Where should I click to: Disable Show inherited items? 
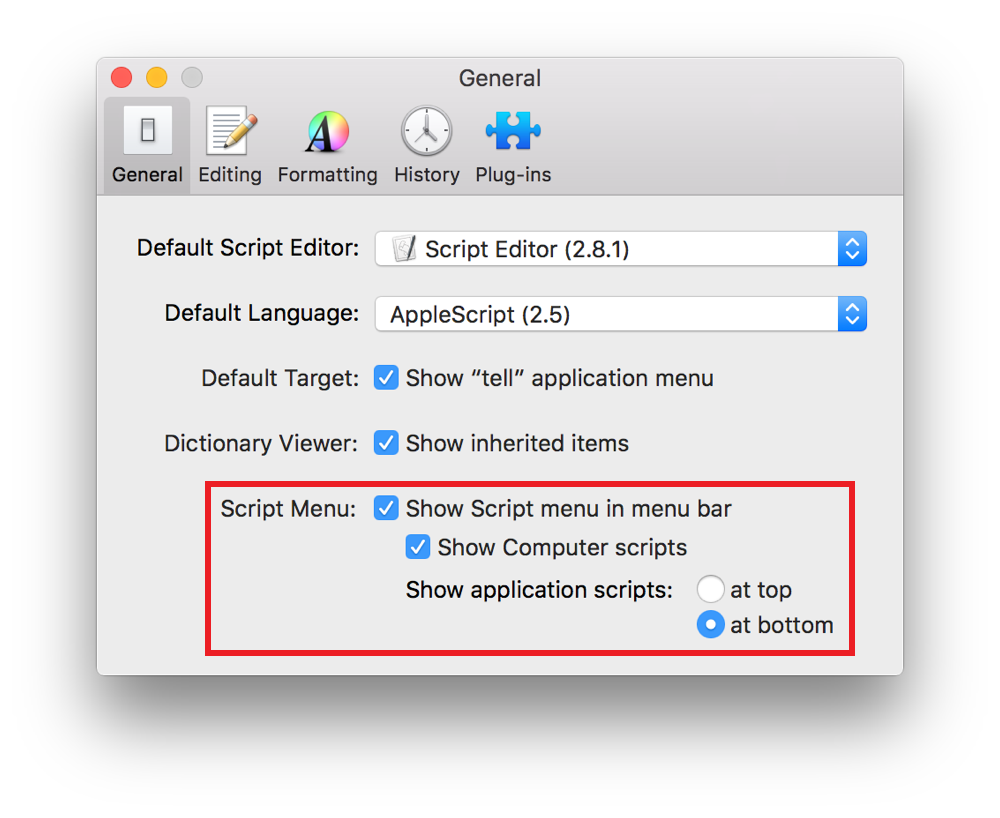(x=386, y=443)
